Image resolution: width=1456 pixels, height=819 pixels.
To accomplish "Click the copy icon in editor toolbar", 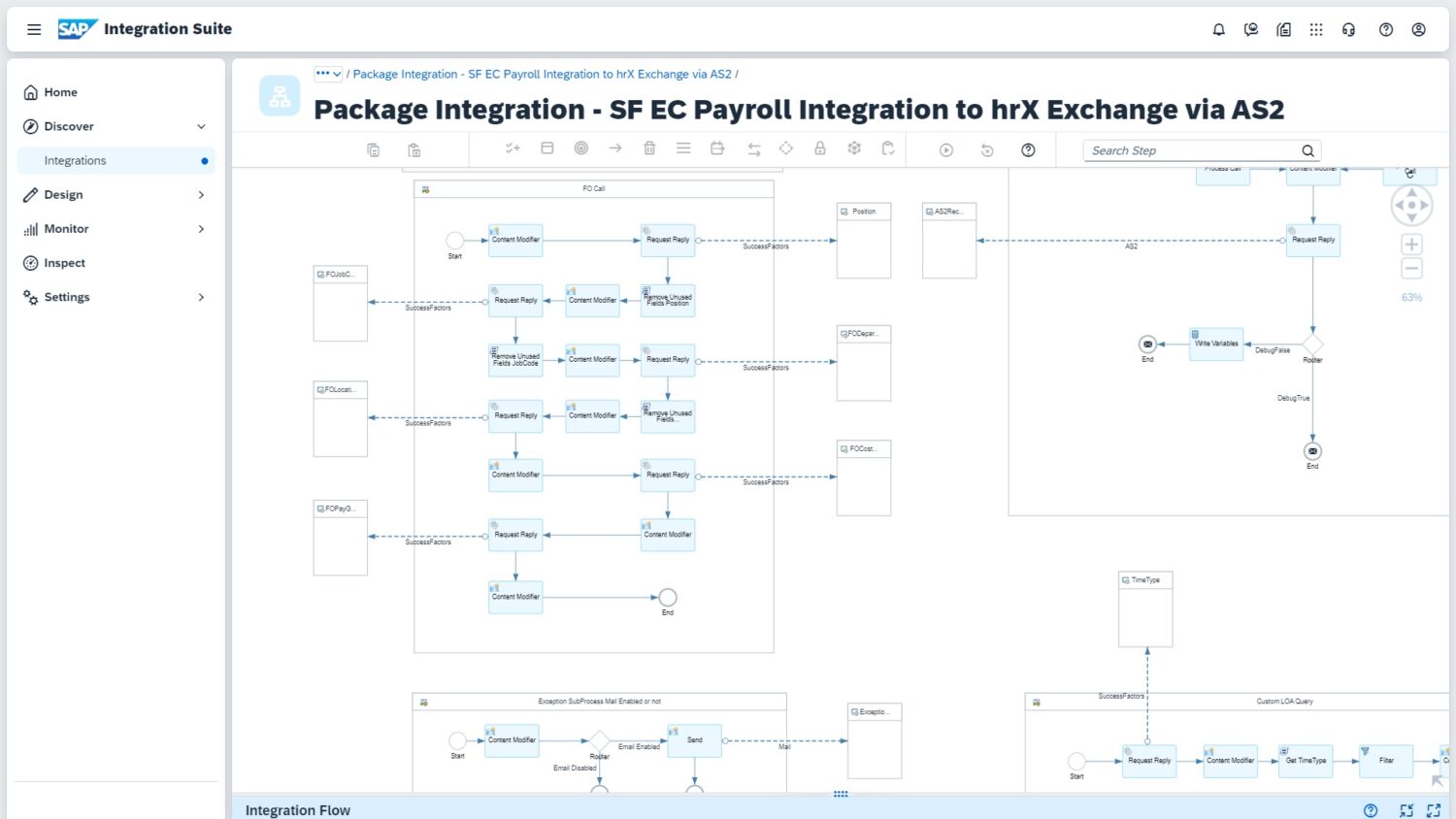I will 374,149.
